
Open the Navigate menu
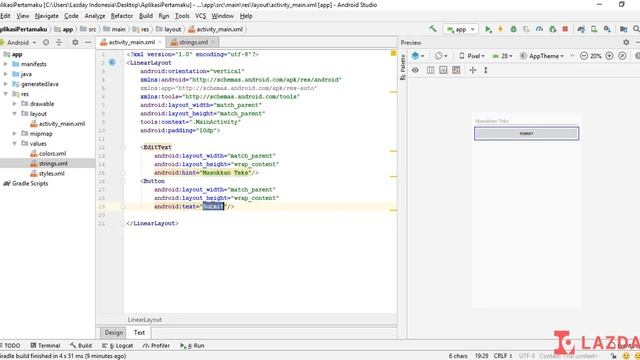point(47,16)
